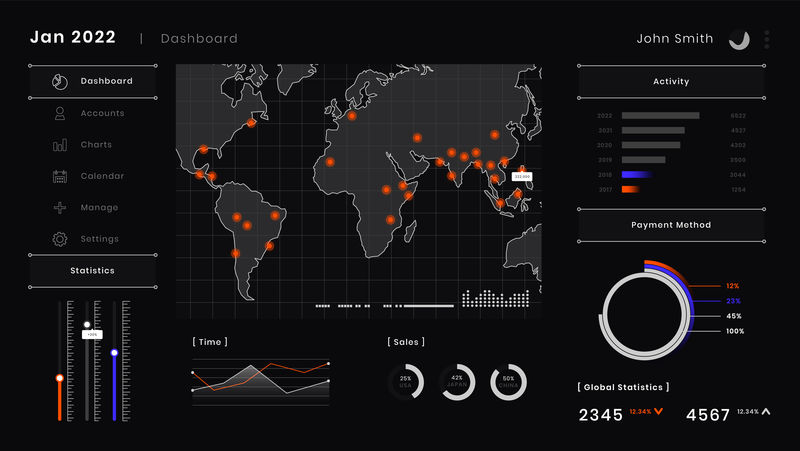The width and height of the screenshot is (800, 451).
Task: Click the Dashboard pie chart icon
Action: tap(59, 81)
